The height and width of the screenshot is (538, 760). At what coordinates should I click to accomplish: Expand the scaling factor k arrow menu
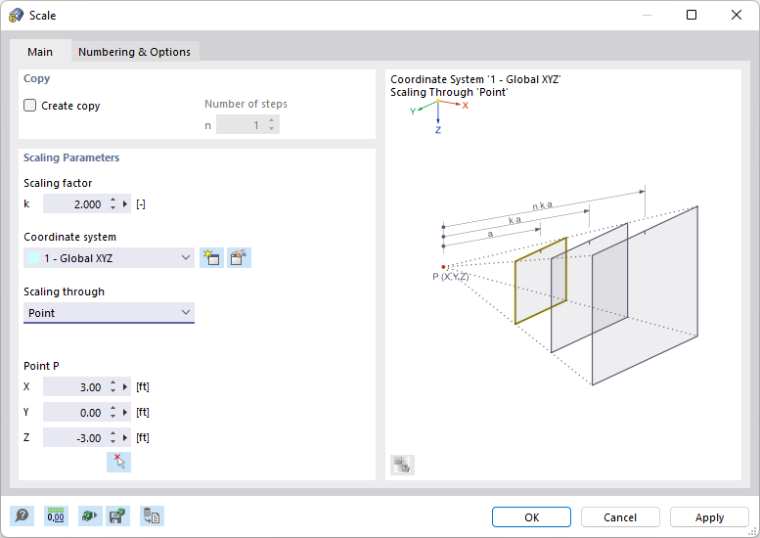125,204
